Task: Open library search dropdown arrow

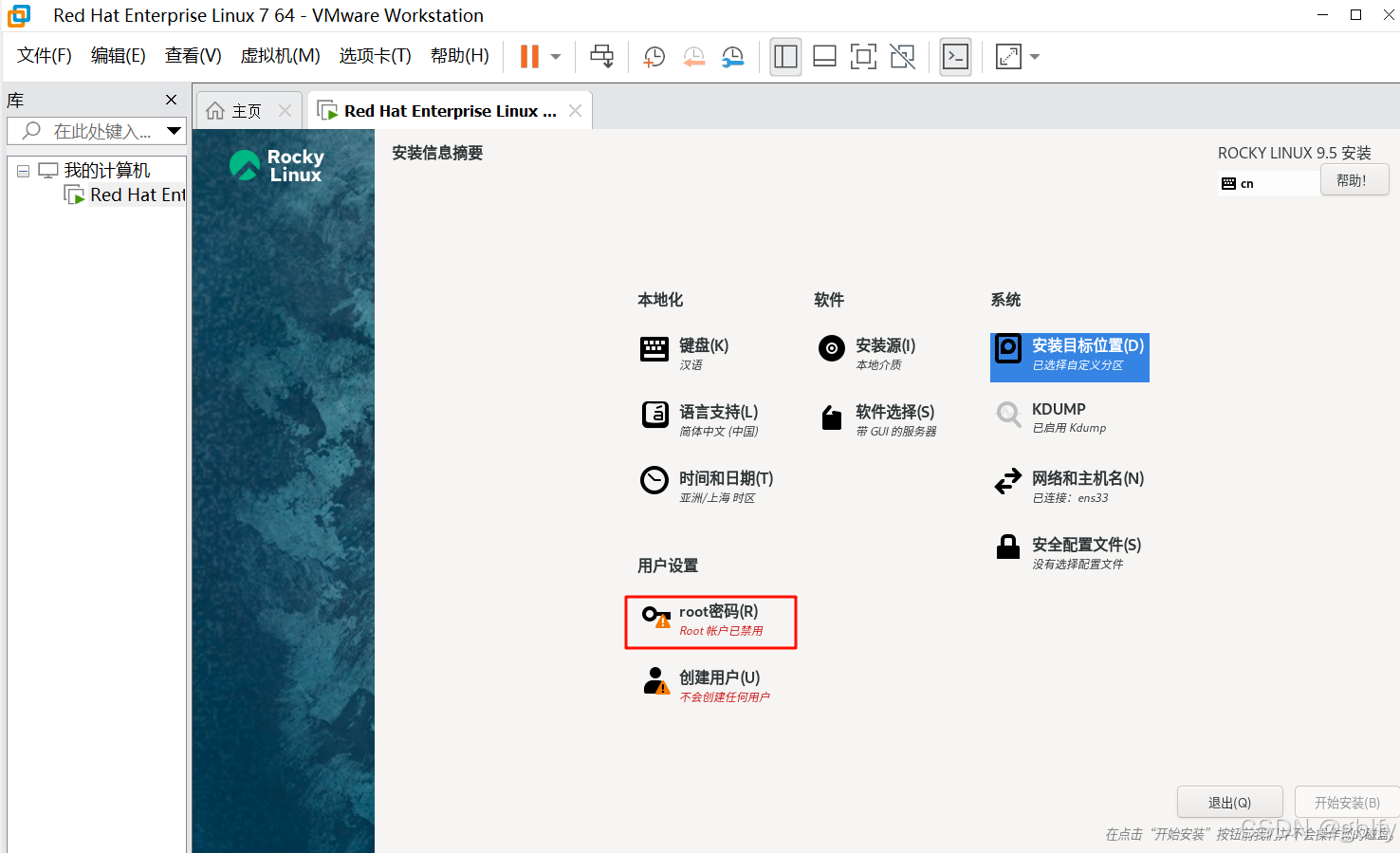Action: point(174,131)
